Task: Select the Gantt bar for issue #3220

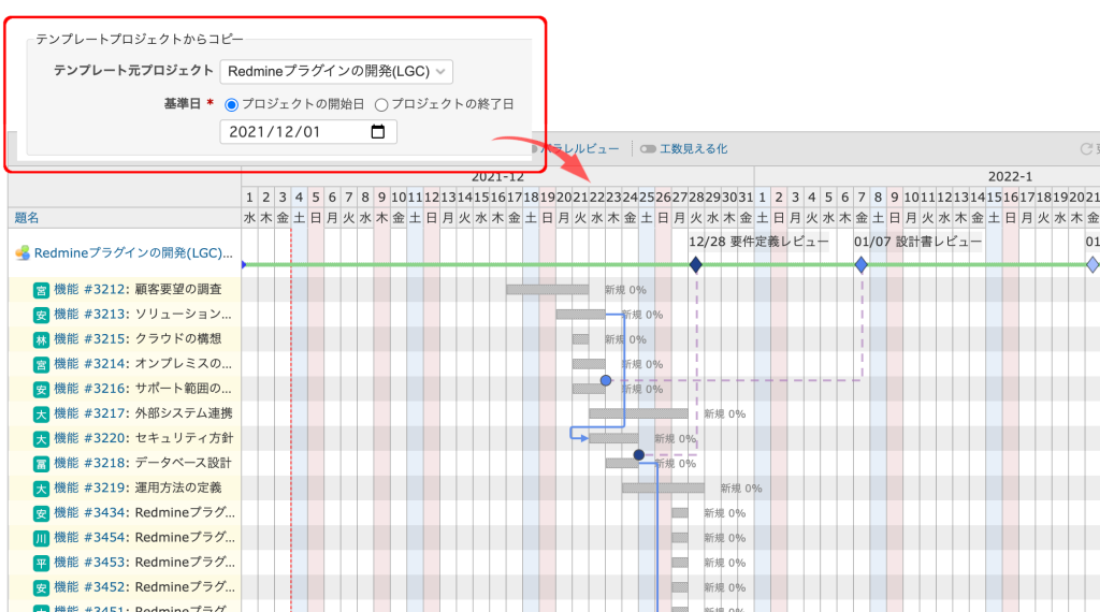Action: (x=614, y=439)
